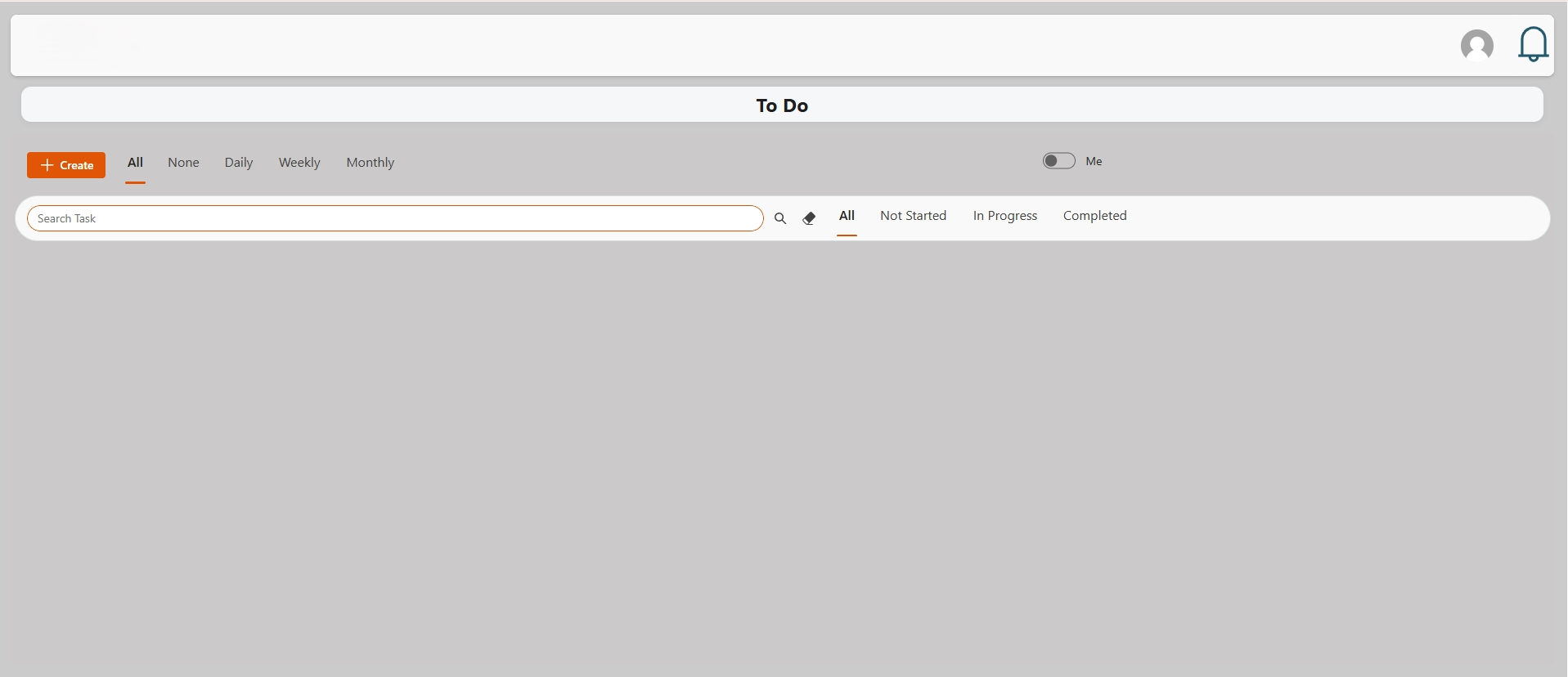Screen dimensions: 1568x677
Task: Switch to the Weekly tab
Action: click(299, 163)
